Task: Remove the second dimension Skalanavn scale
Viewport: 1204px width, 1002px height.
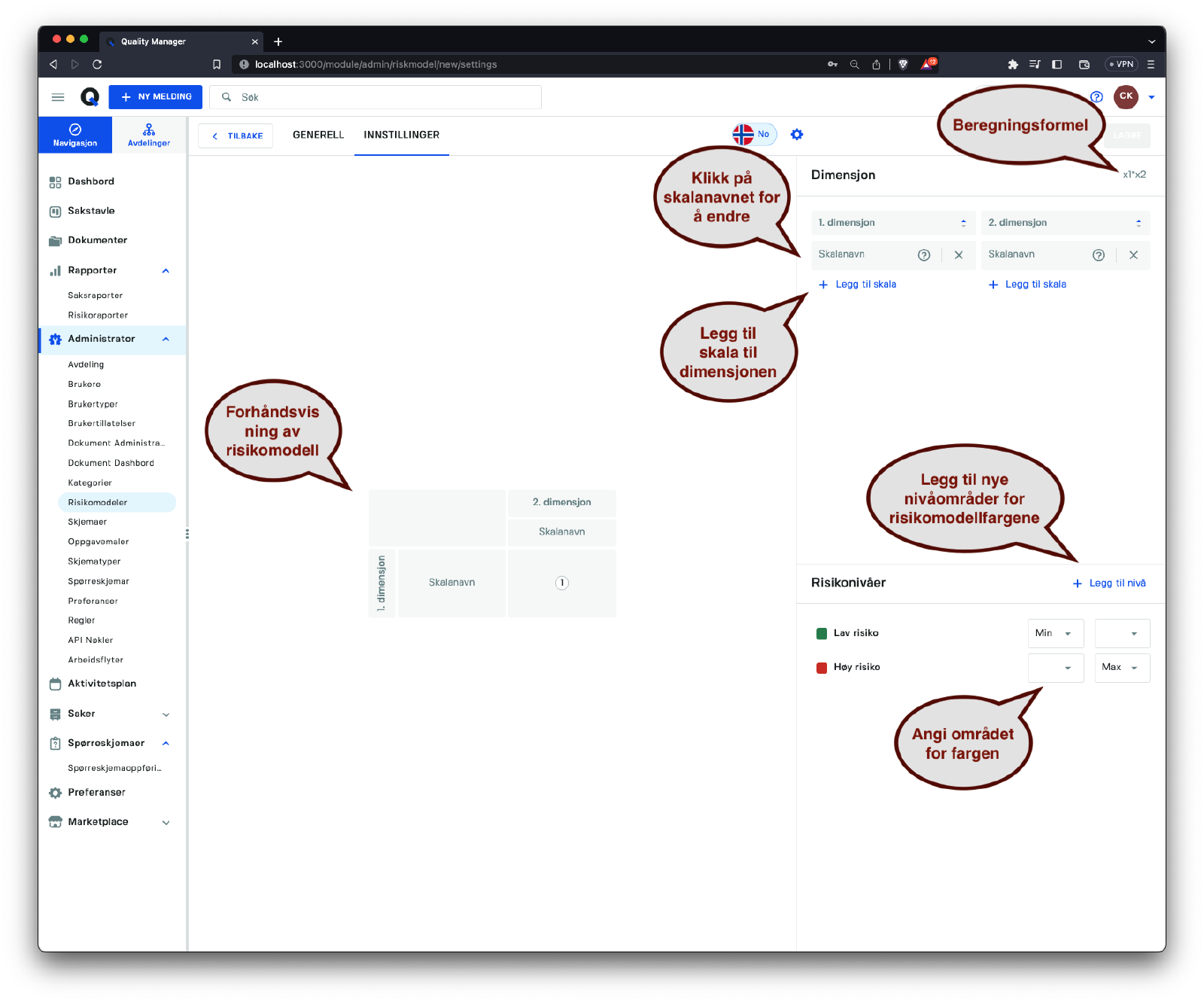Action: click(1133, 255)
